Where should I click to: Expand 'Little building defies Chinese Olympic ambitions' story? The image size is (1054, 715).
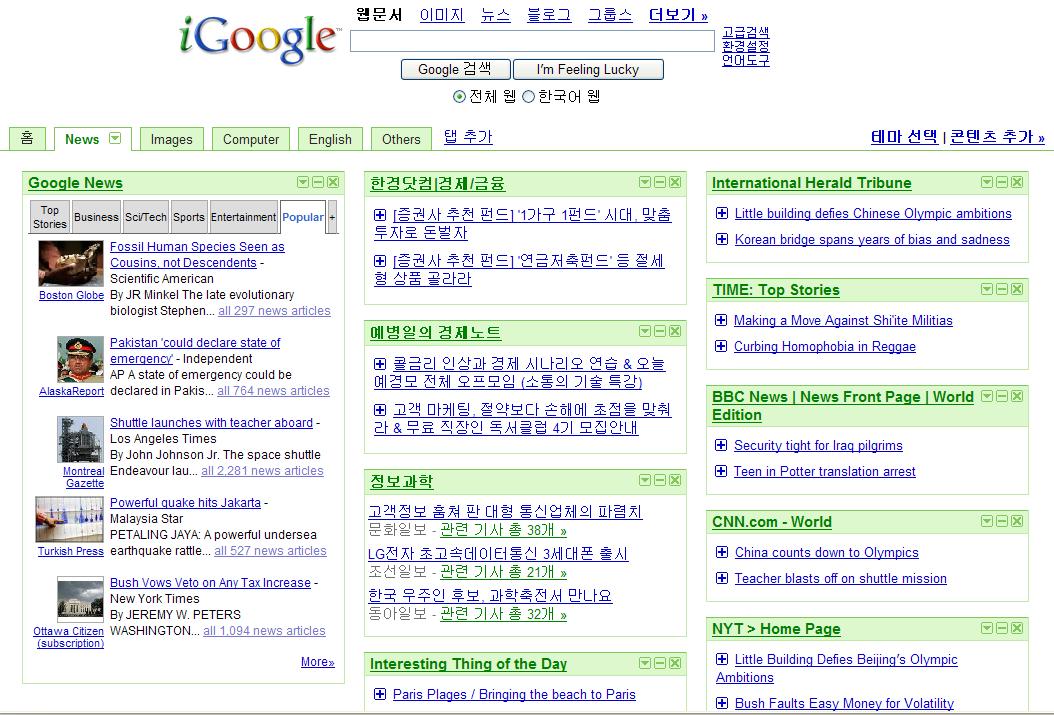(722, 213)
